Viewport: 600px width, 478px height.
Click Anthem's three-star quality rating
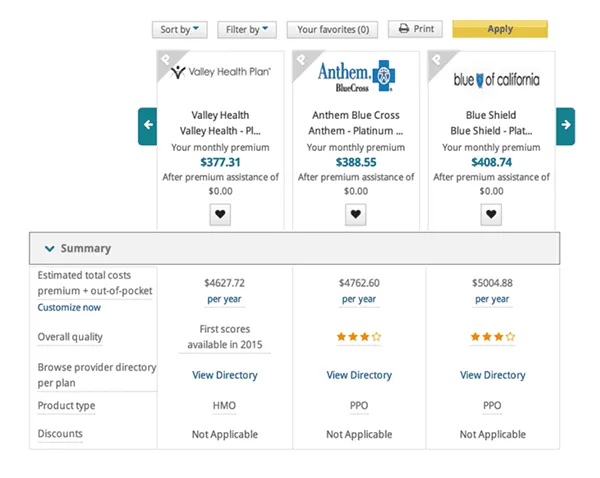point(359,337)
